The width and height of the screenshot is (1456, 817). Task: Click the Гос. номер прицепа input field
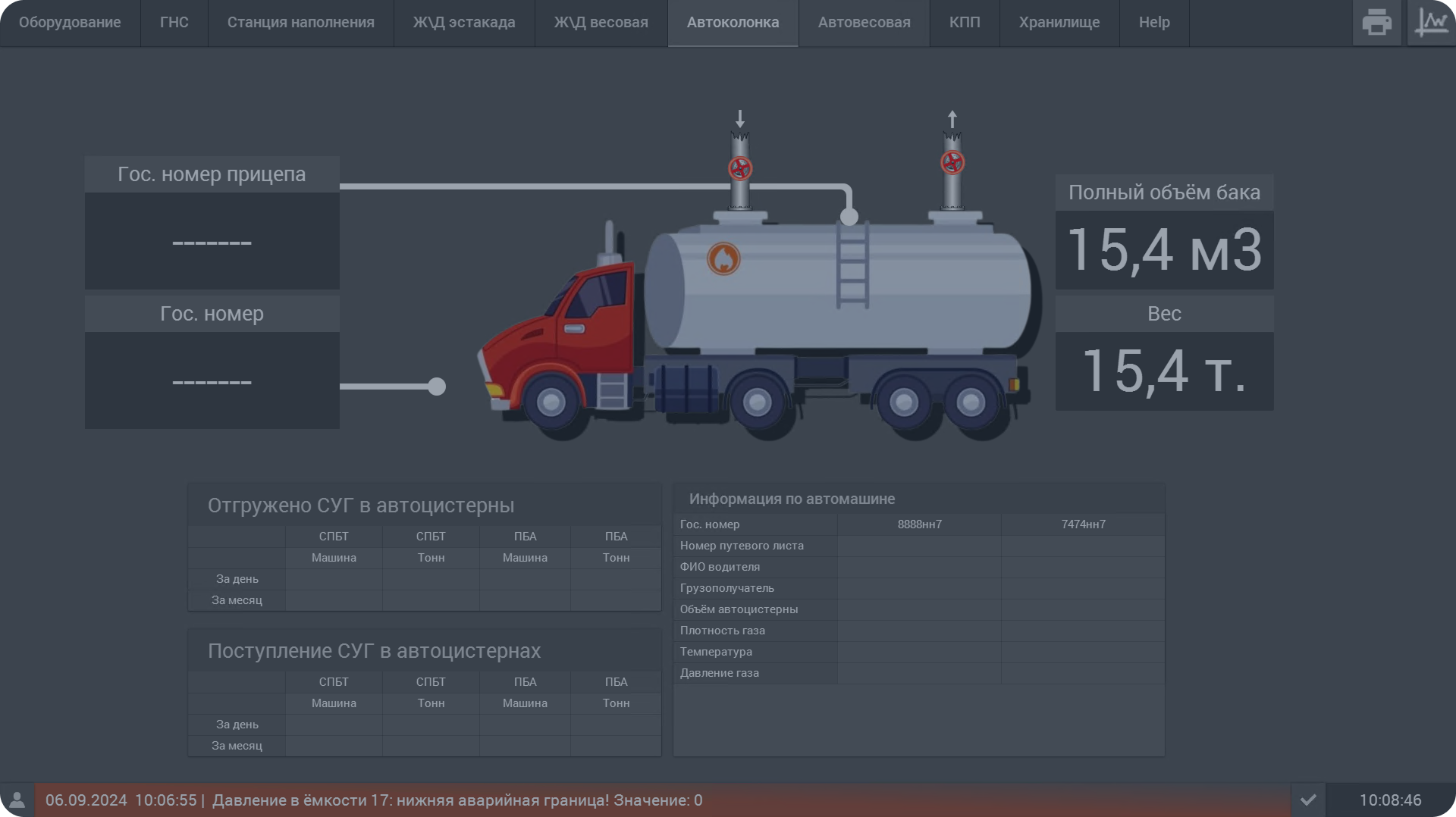coord(212,242)
